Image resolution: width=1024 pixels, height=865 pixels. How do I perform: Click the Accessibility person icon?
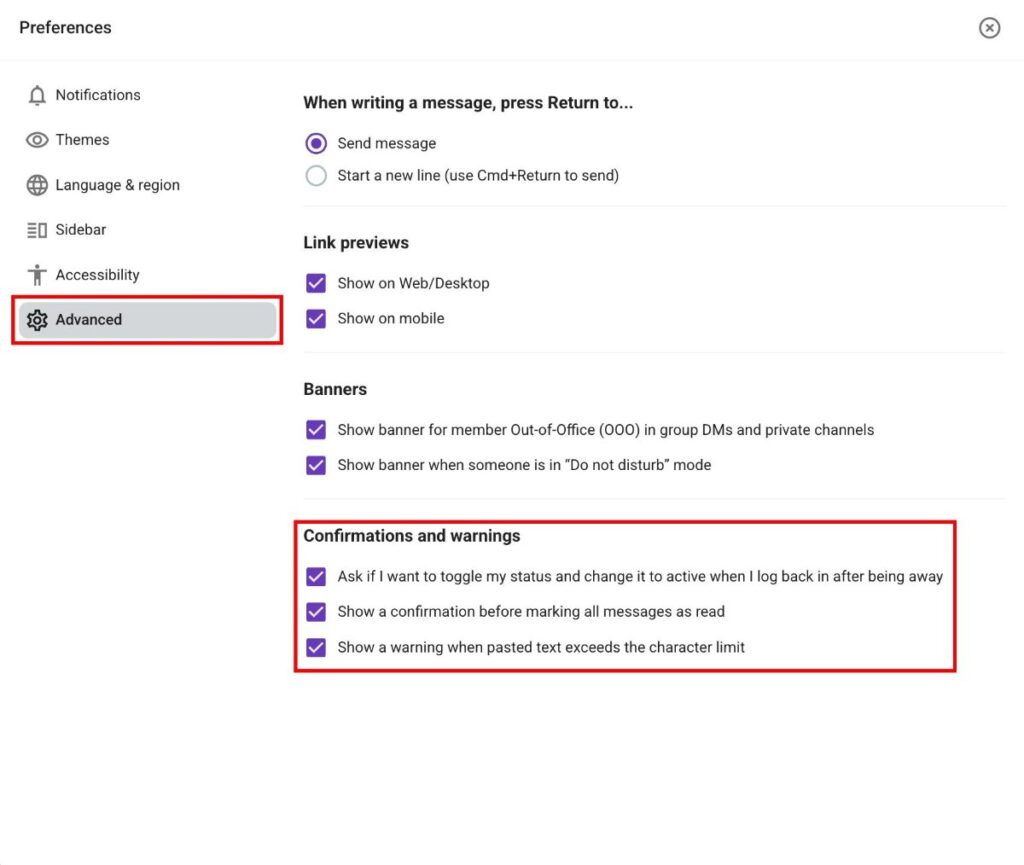37,275
